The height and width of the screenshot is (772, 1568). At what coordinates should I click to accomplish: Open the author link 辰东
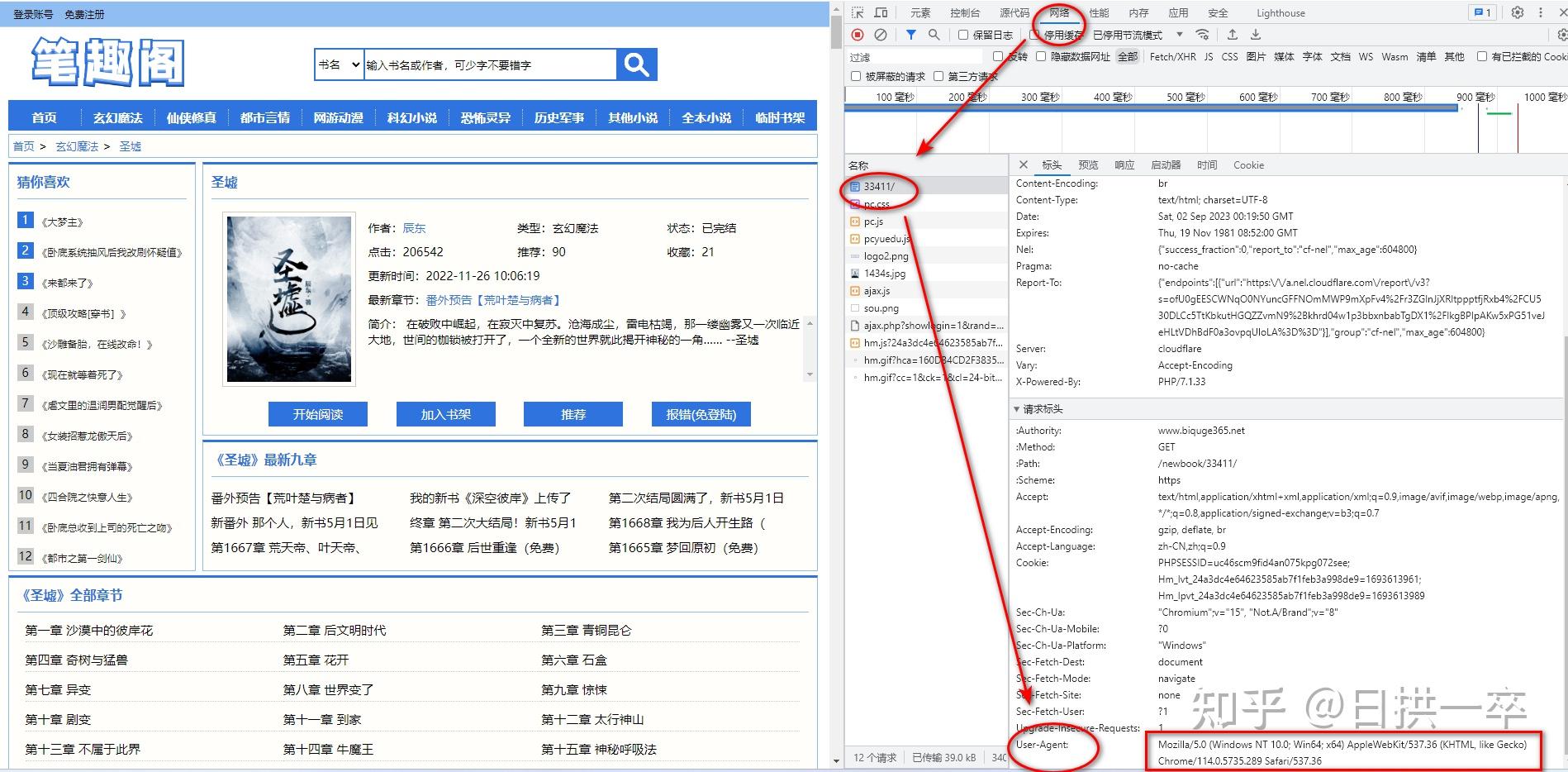point(414,228)
